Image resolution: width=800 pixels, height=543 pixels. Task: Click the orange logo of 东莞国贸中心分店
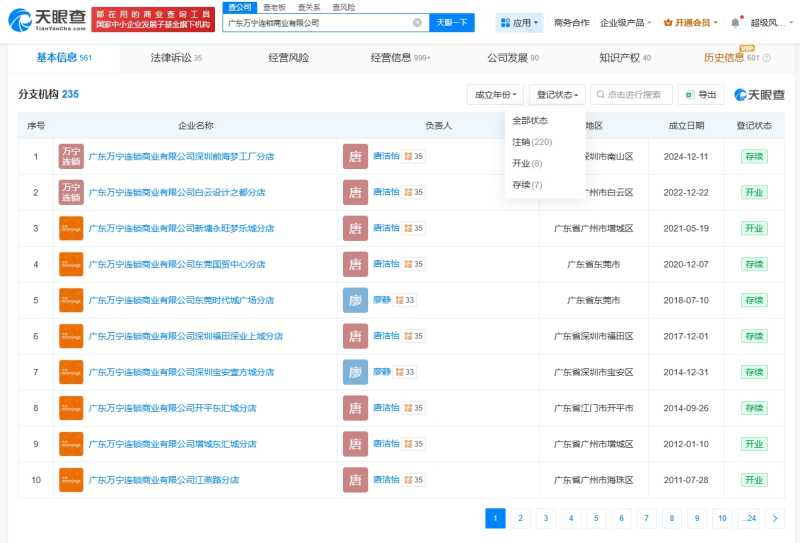coord(71,264)
